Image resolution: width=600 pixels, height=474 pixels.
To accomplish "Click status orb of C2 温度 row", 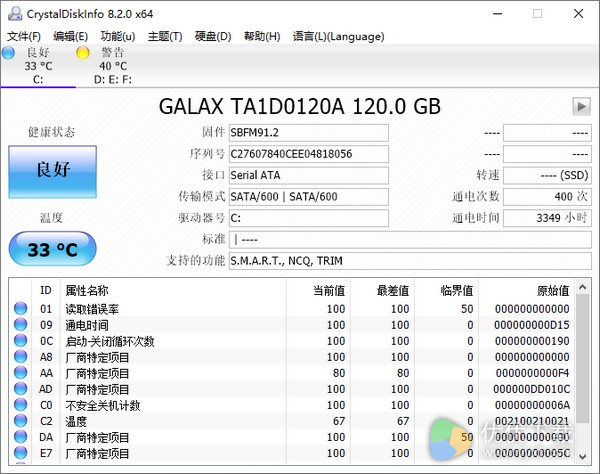I will [x=20, y=421].
